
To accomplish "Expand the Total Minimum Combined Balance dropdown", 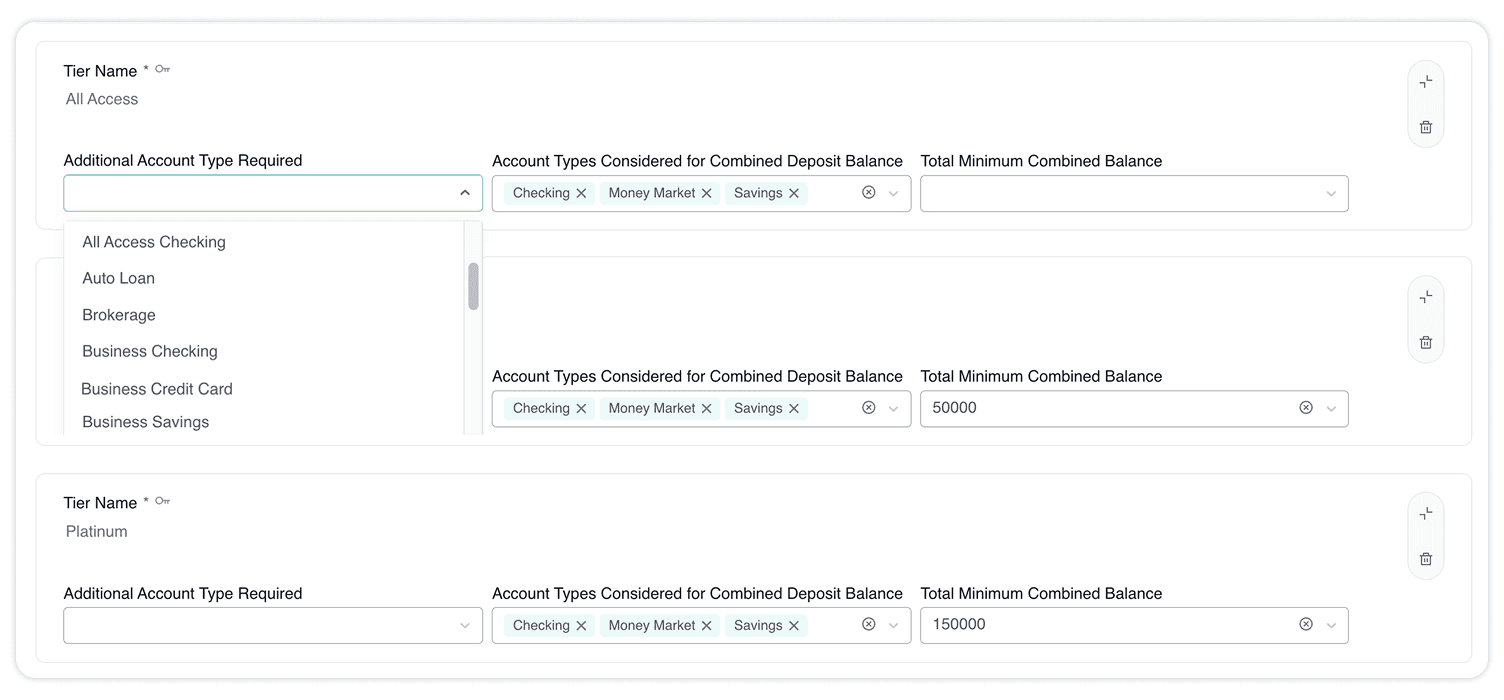I will [1331, 193].
